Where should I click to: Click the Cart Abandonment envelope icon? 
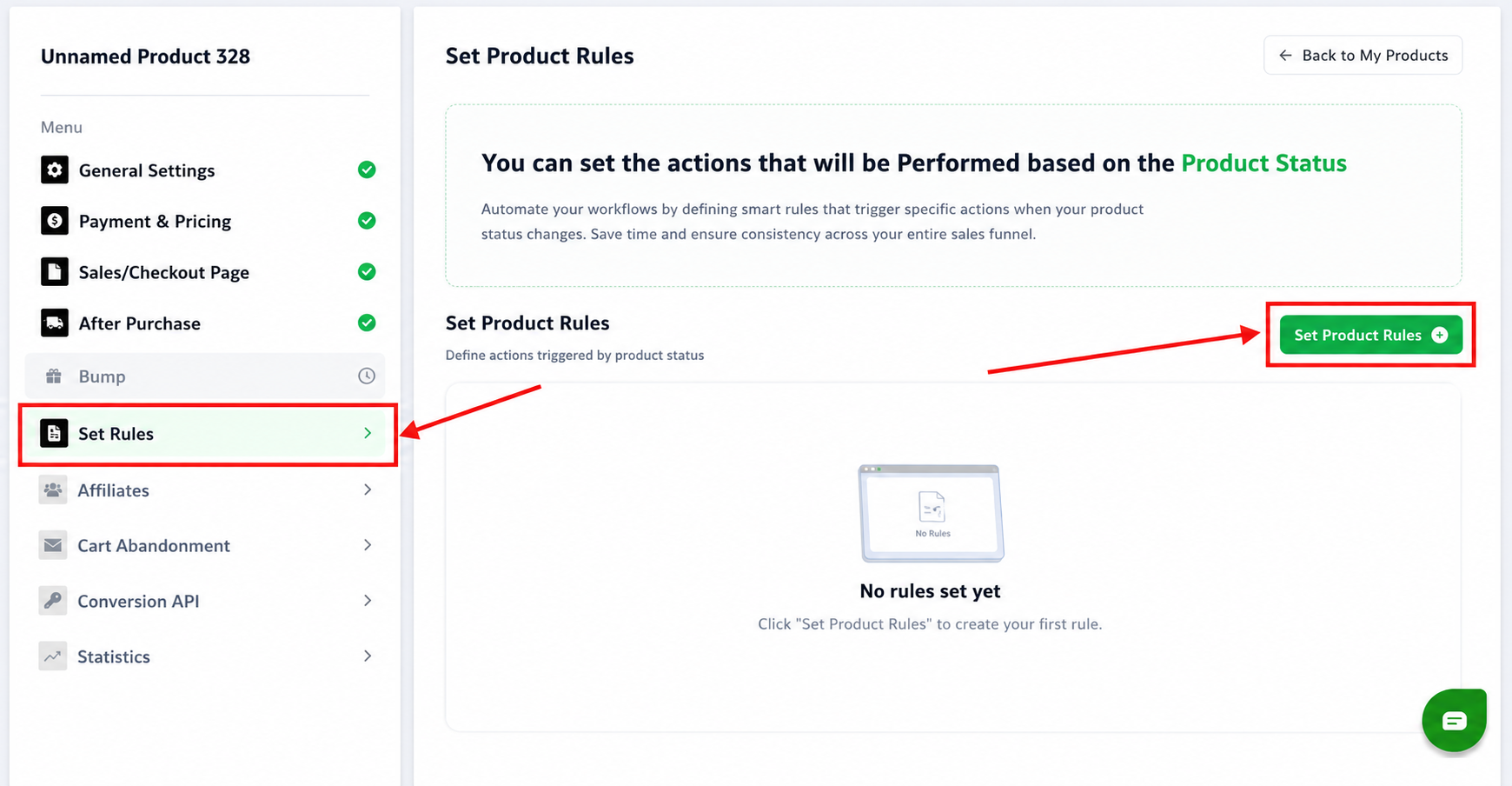(53, 545)
